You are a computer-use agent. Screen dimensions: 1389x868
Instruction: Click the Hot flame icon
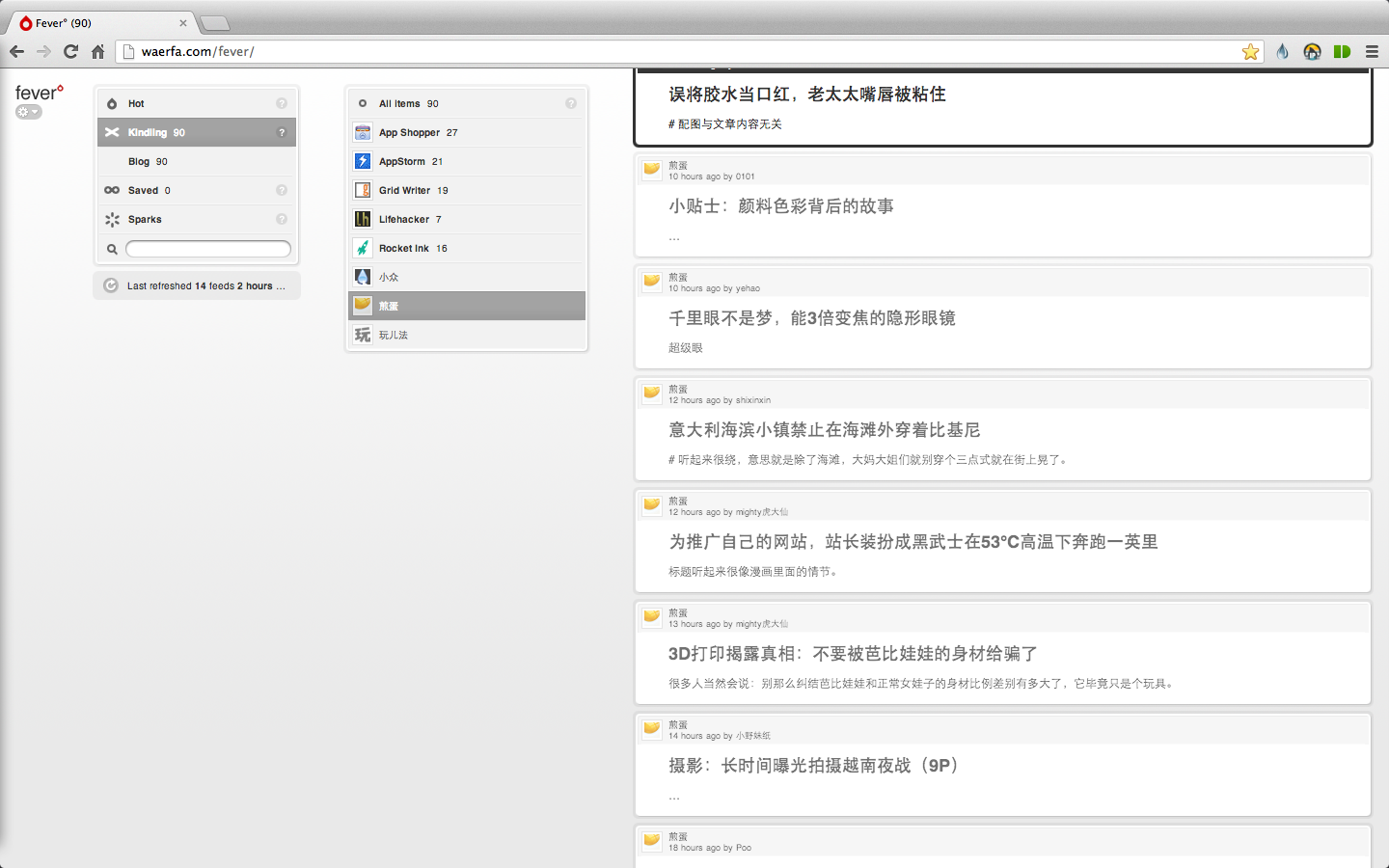112,104
